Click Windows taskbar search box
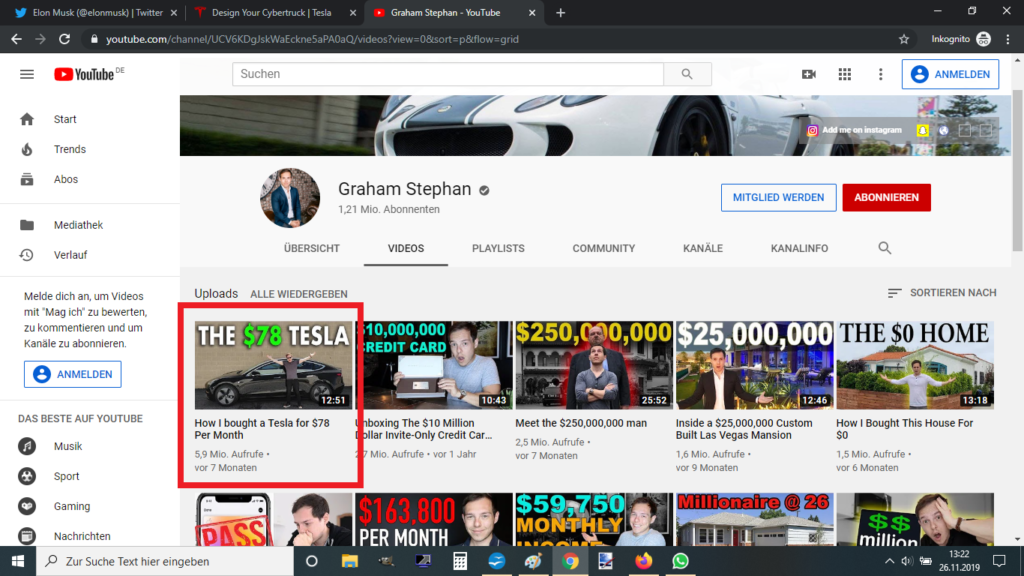This screenshot has height=576, width=1024. point(165,561)
